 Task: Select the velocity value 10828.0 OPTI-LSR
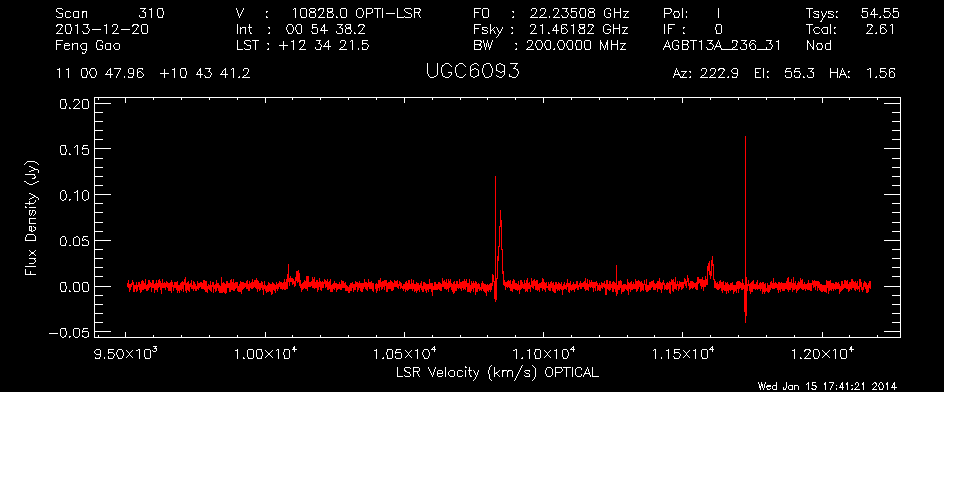356,13
